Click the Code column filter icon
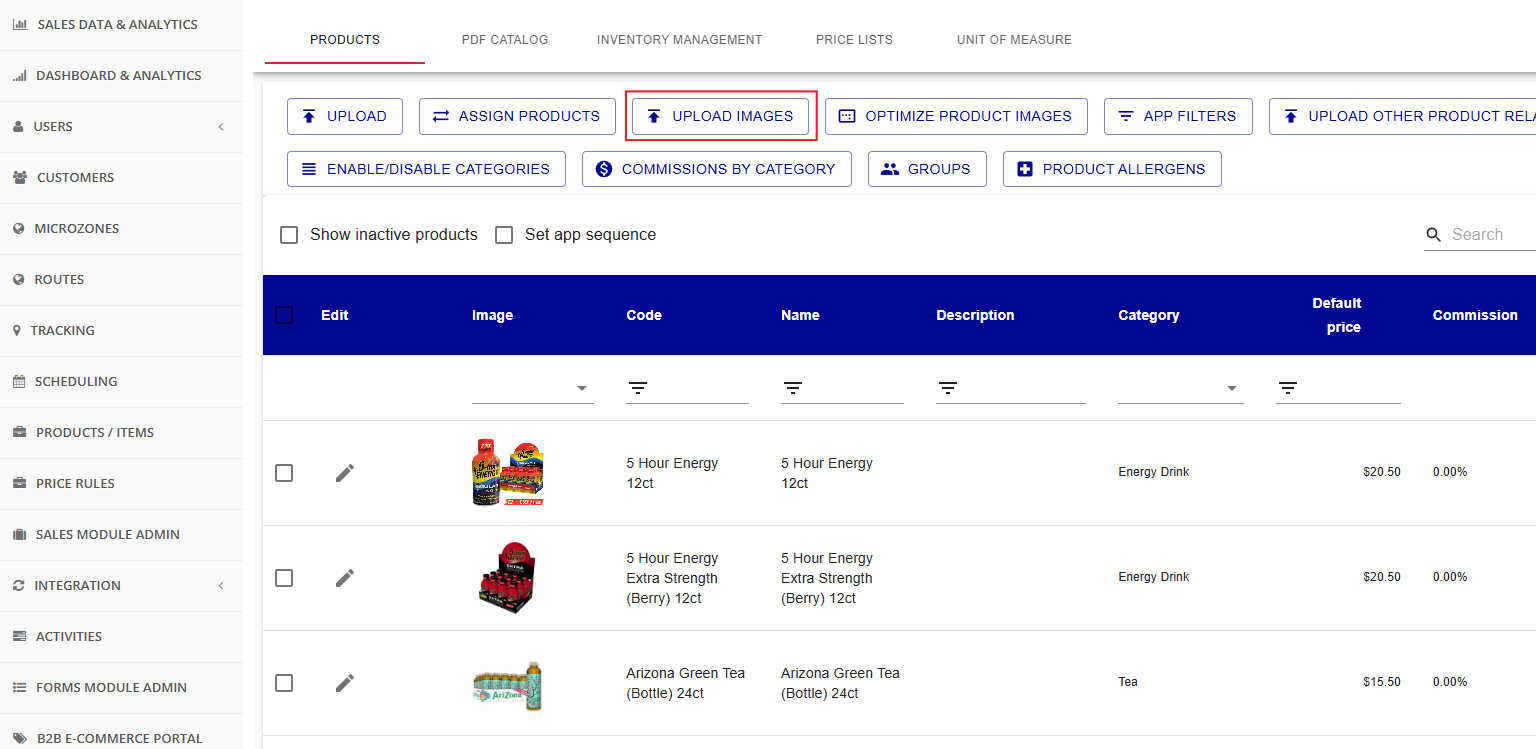 638,387
